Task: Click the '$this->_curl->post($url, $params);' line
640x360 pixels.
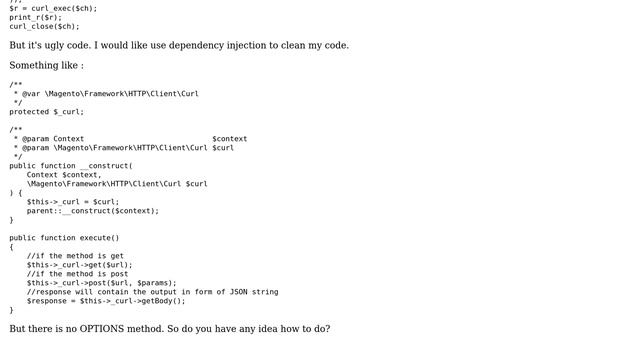Action: click(x=102, y=283)
